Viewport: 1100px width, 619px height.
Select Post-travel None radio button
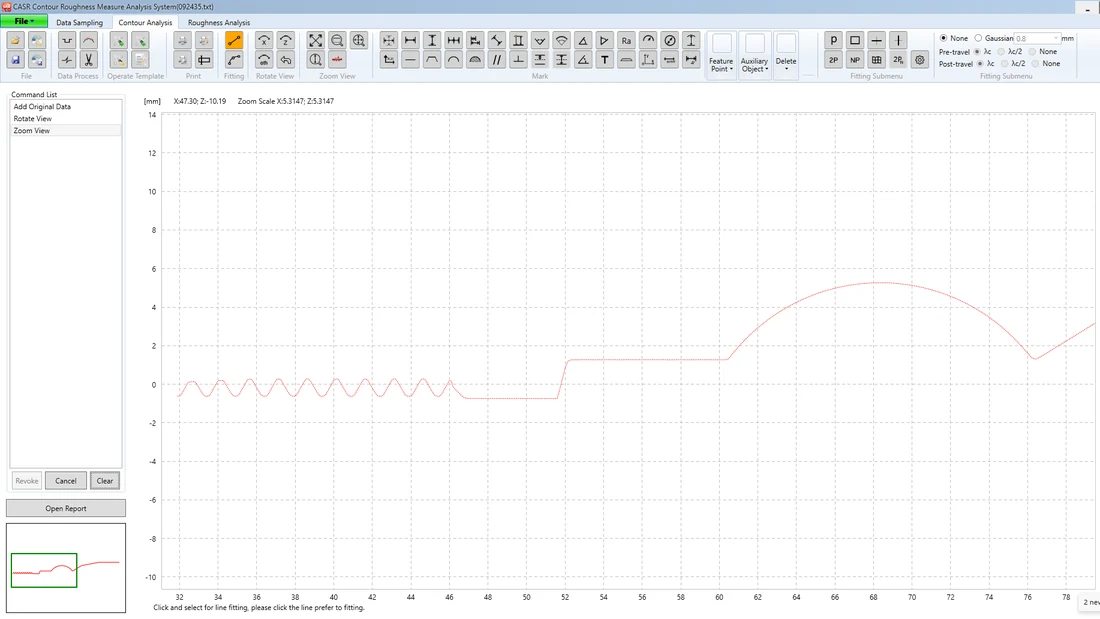(x=1035, y=63)
